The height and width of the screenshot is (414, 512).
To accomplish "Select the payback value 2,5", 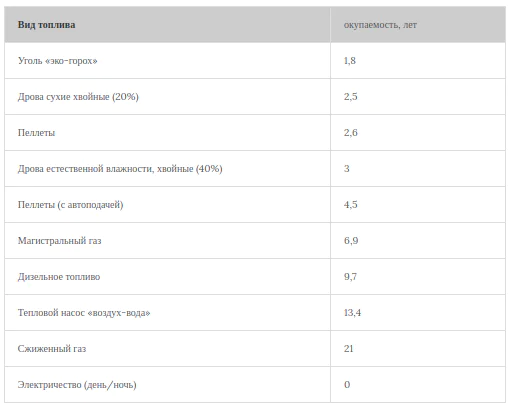I will click(x=350, y=97).
